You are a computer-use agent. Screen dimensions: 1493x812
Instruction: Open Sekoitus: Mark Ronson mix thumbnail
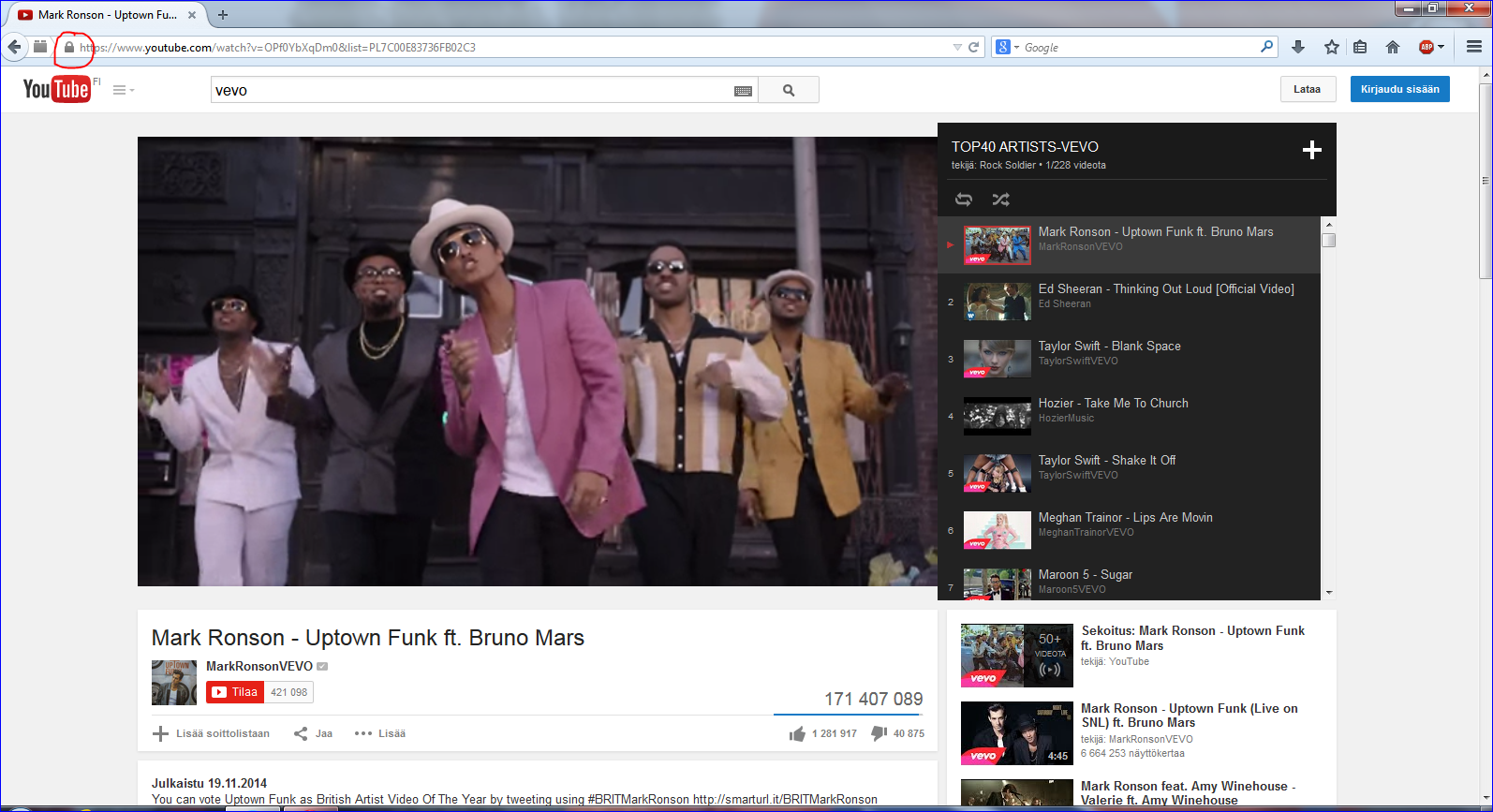1017,656
